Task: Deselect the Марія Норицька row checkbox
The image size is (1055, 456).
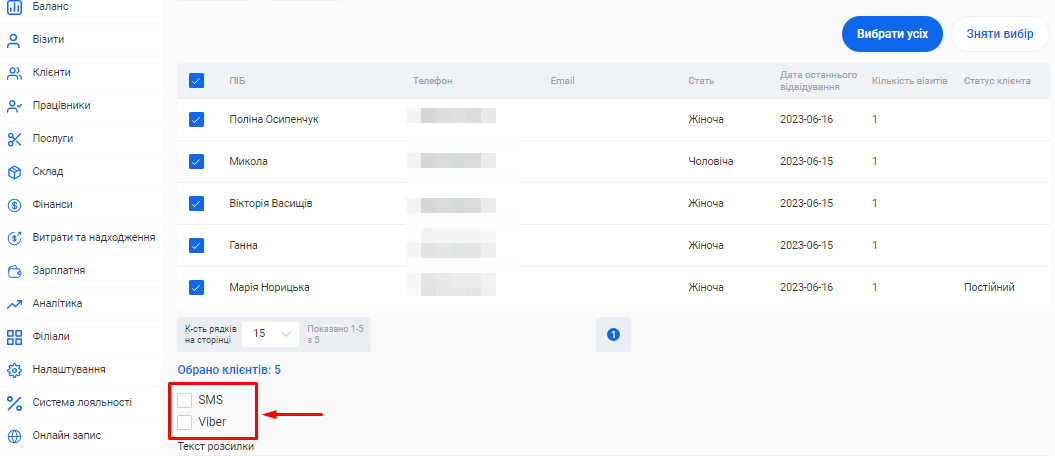Action: 196,288
